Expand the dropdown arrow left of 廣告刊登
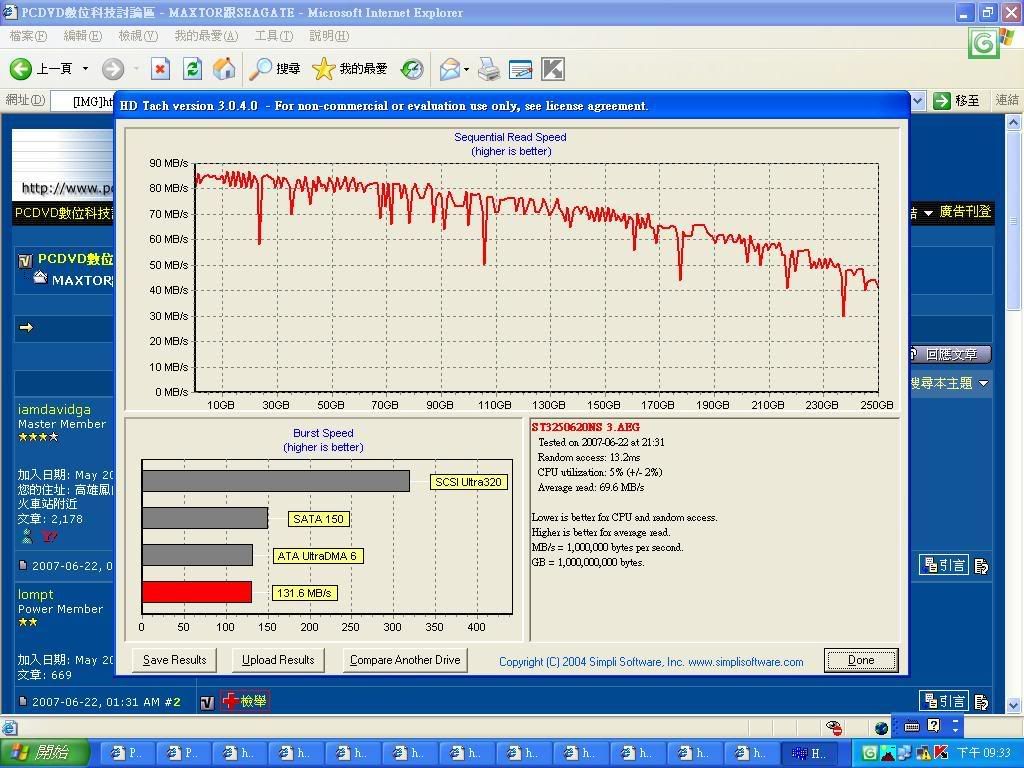This screenshot has height=768, width=1024. (927, 213)
